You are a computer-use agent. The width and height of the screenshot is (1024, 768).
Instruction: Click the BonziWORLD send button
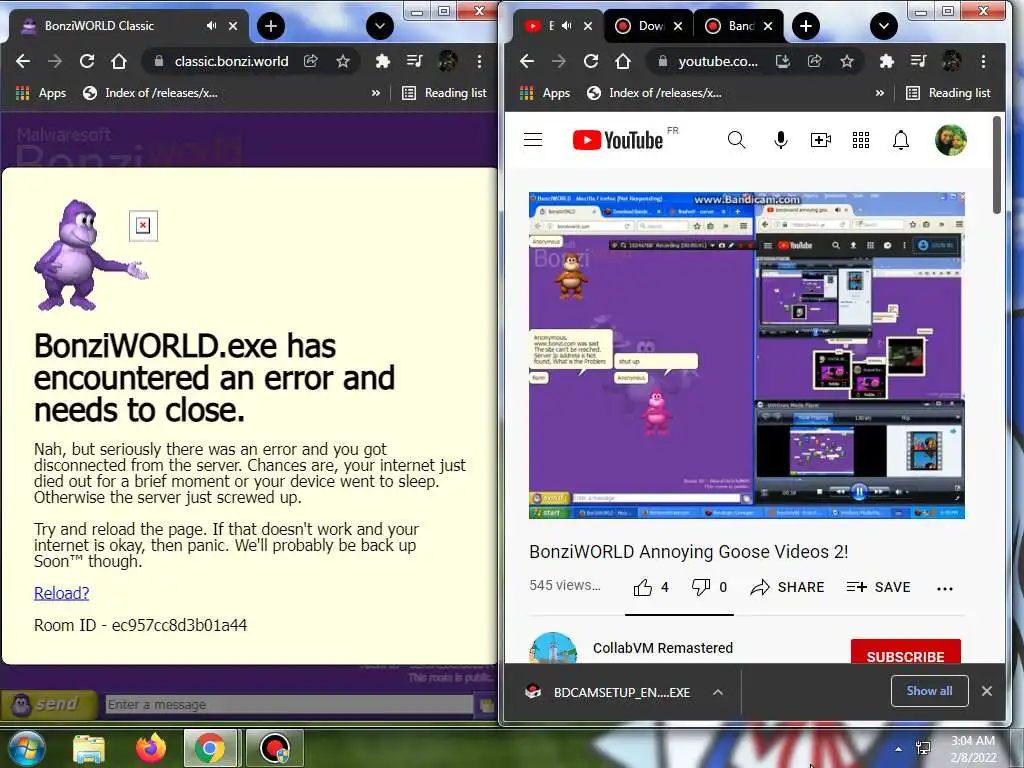(49, 705)
